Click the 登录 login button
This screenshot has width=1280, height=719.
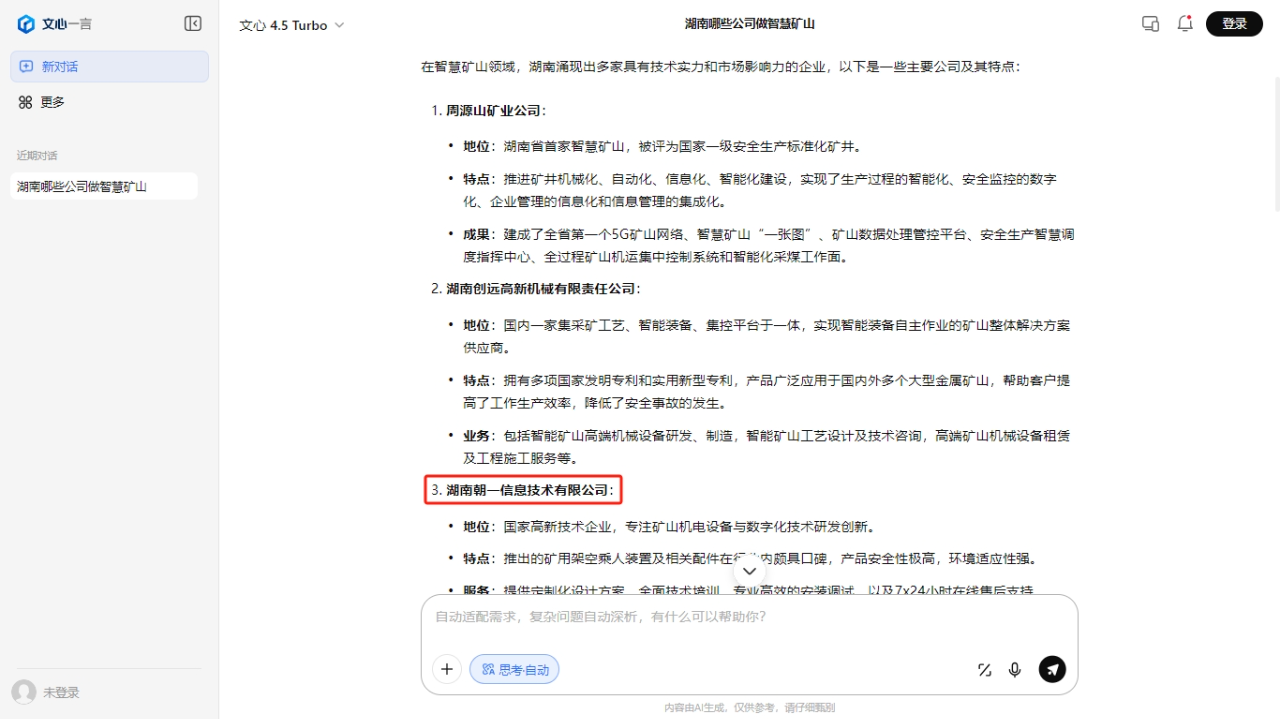(1234, 24)
